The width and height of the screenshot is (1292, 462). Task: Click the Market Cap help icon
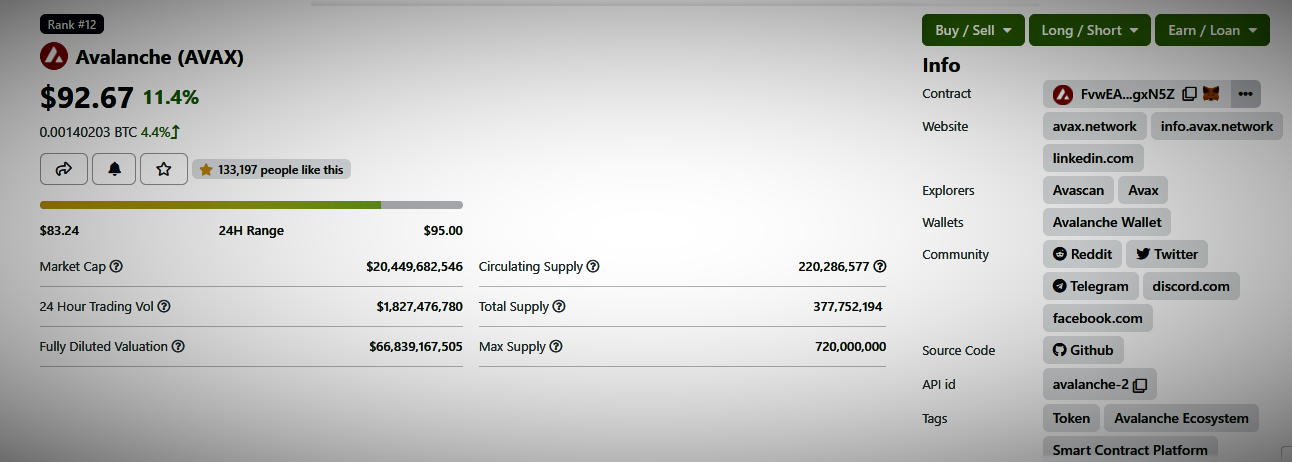(x=116, y=267)
